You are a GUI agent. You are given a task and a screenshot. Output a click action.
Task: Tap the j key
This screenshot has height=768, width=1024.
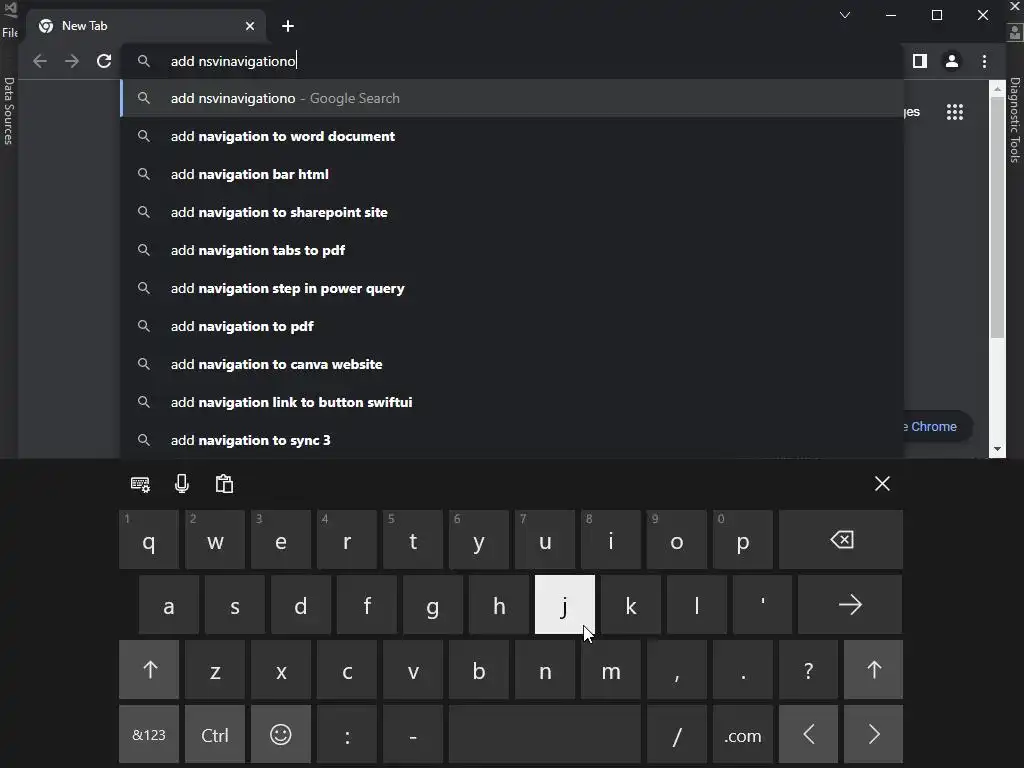(565, 605)
